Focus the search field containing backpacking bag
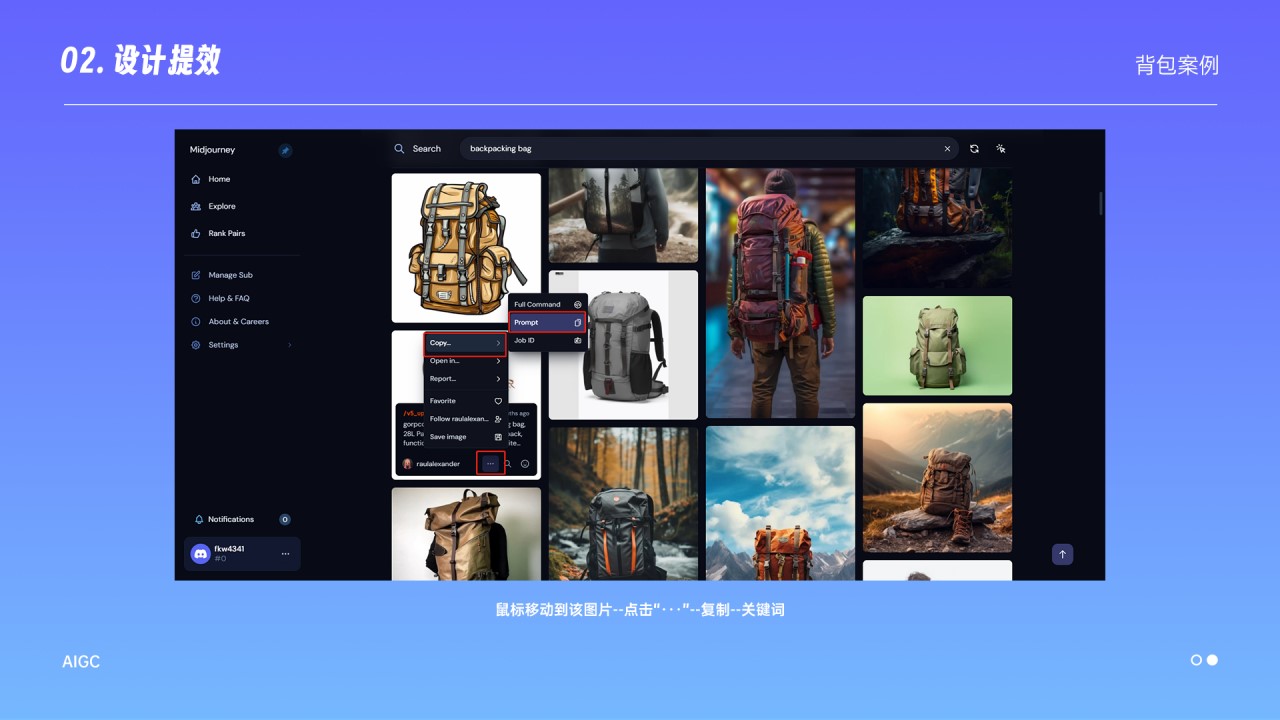Viewport: 1280px width, 720px height. click(708, 148)
